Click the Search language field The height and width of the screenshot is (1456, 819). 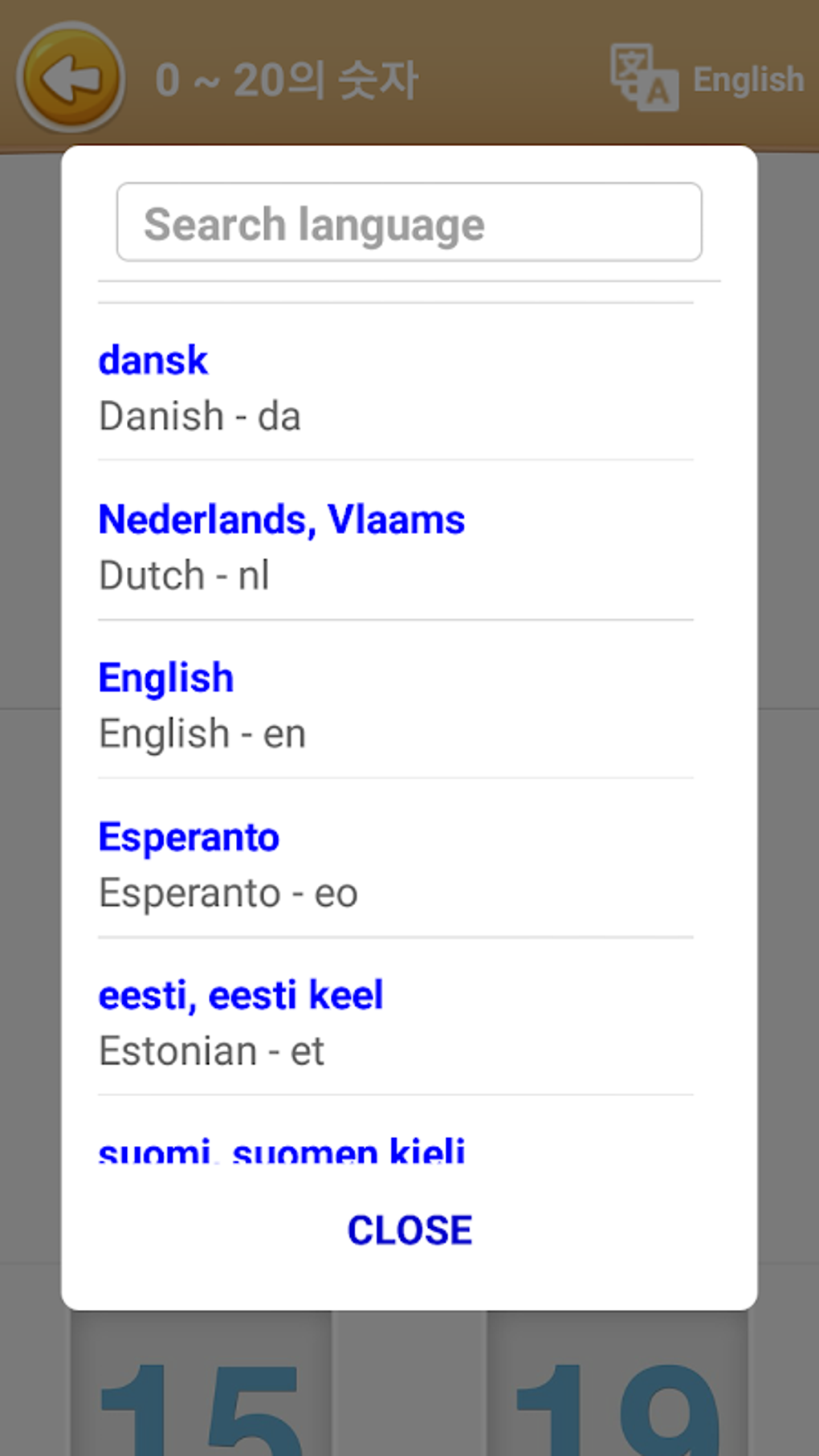409,222
